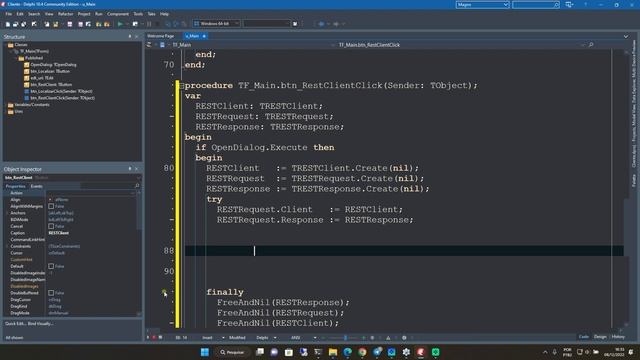The image size is (640, 360).
Task: Open Windows Start menu
Action: (x=205, y=352)
